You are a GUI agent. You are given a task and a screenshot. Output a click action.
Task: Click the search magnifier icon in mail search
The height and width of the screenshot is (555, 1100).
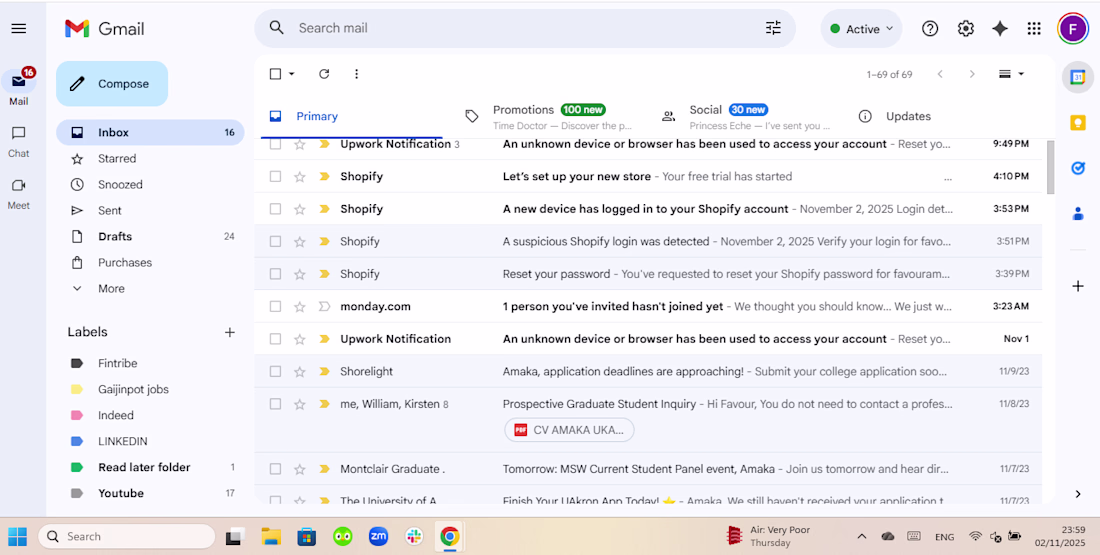[277, 28]
